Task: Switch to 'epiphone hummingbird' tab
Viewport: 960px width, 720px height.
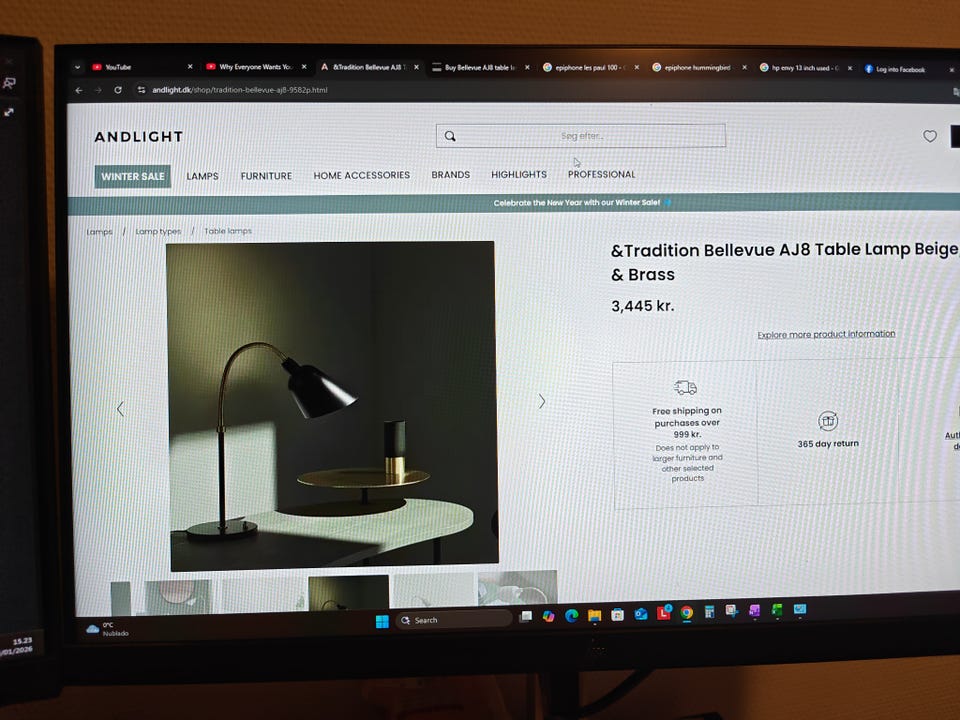Action: (699, 67)
